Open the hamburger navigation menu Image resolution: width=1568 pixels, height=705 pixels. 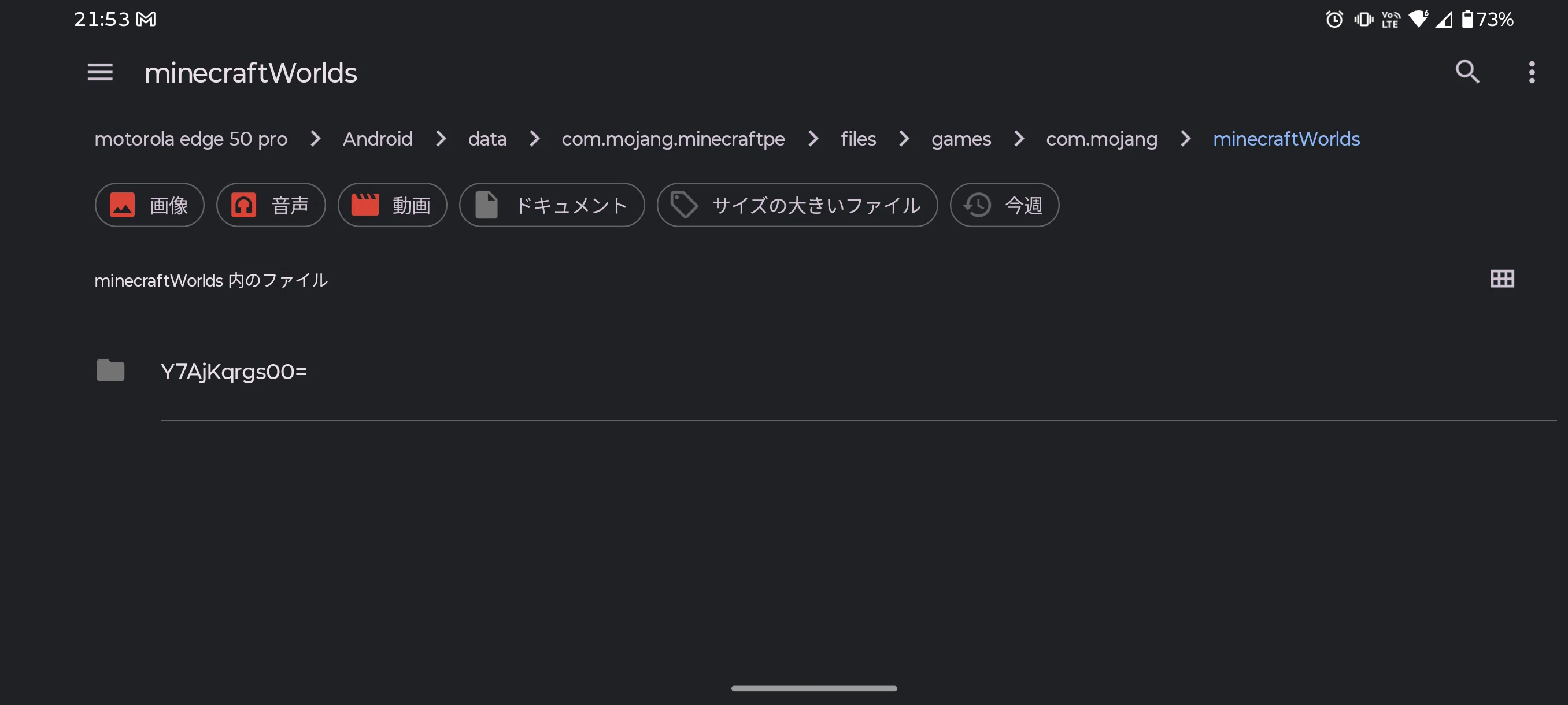(x=101, y=72)
